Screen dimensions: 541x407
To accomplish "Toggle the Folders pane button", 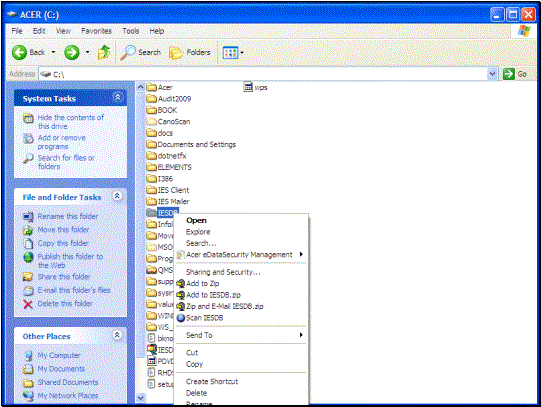I will (190, 52).
